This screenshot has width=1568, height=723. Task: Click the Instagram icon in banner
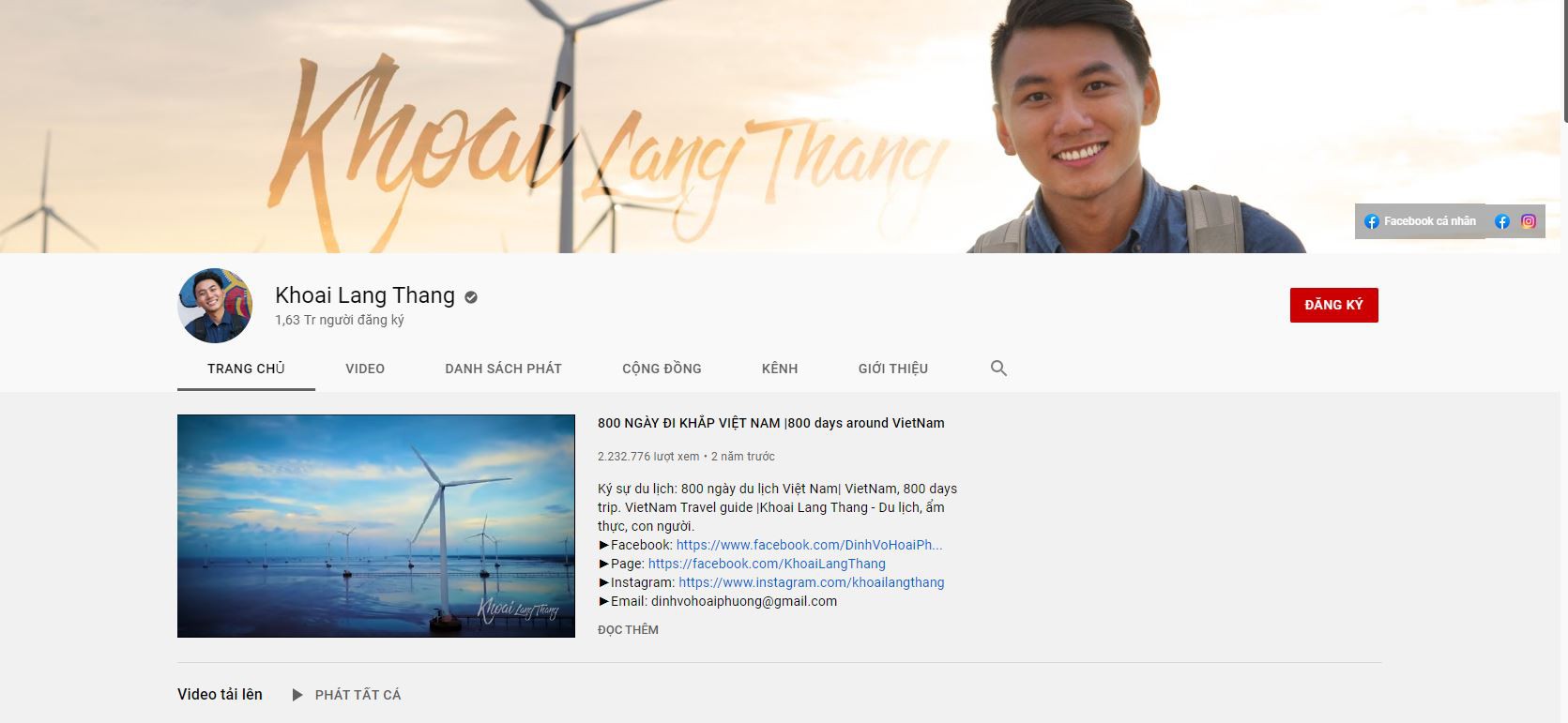[x=1529, y=221]
